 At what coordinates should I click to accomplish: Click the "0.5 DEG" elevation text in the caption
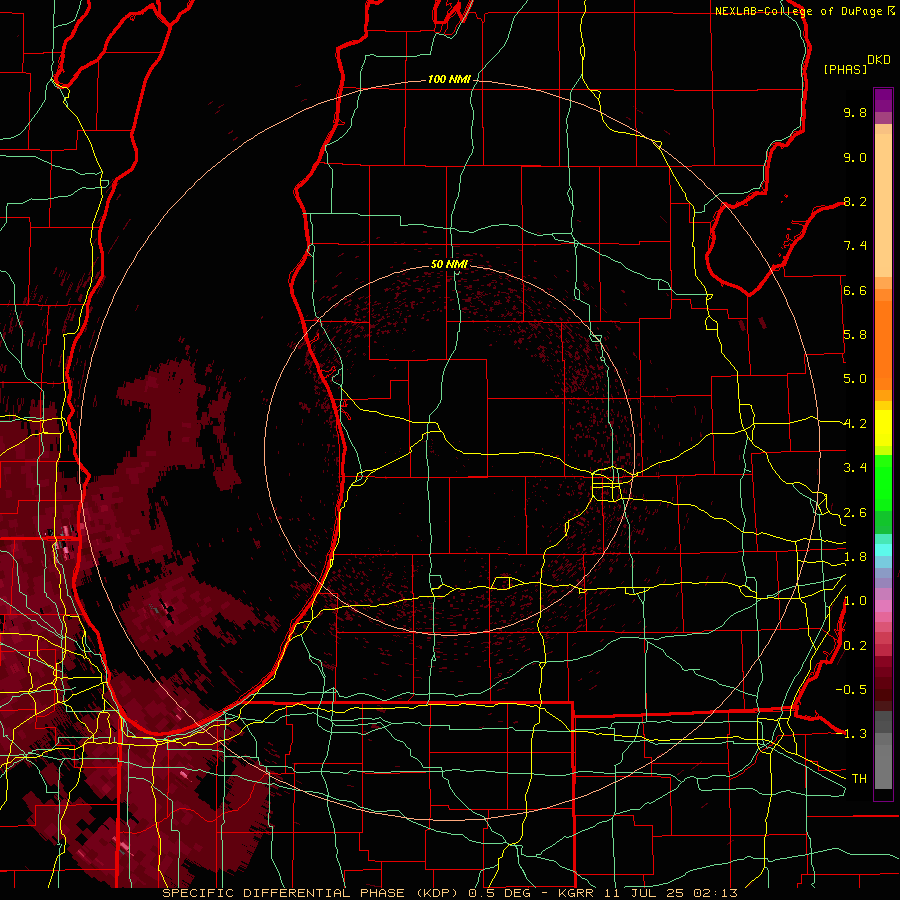pos(499,893)
